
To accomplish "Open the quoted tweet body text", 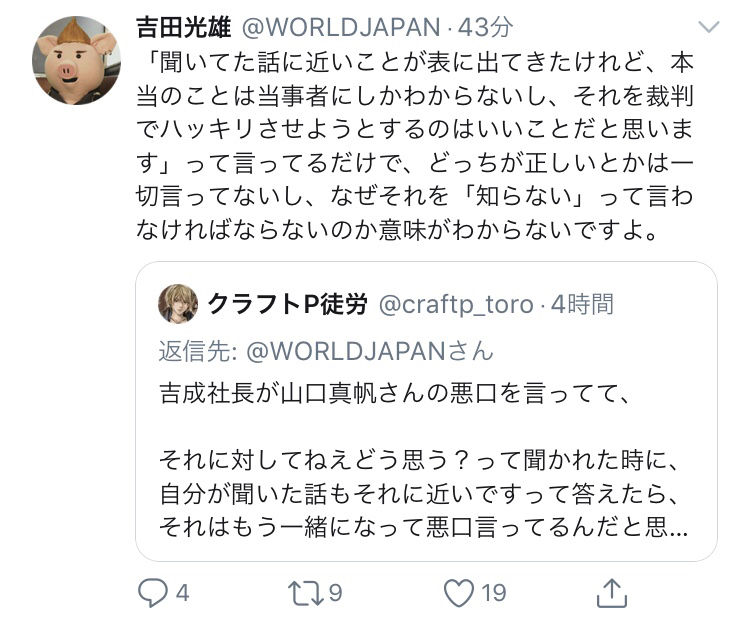I will point(423,460).
